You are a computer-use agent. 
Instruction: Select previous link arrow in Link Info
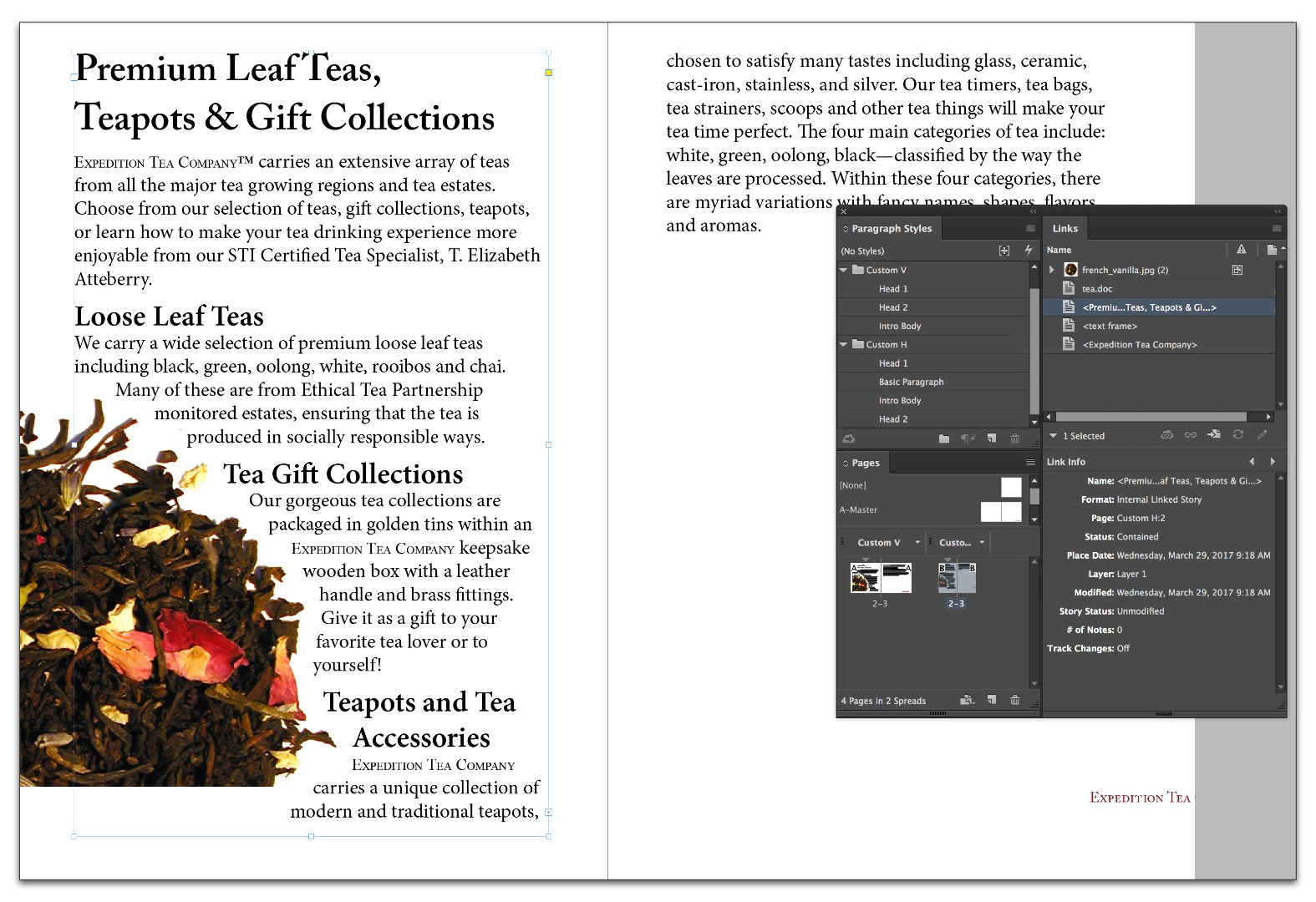(1252, 462)
